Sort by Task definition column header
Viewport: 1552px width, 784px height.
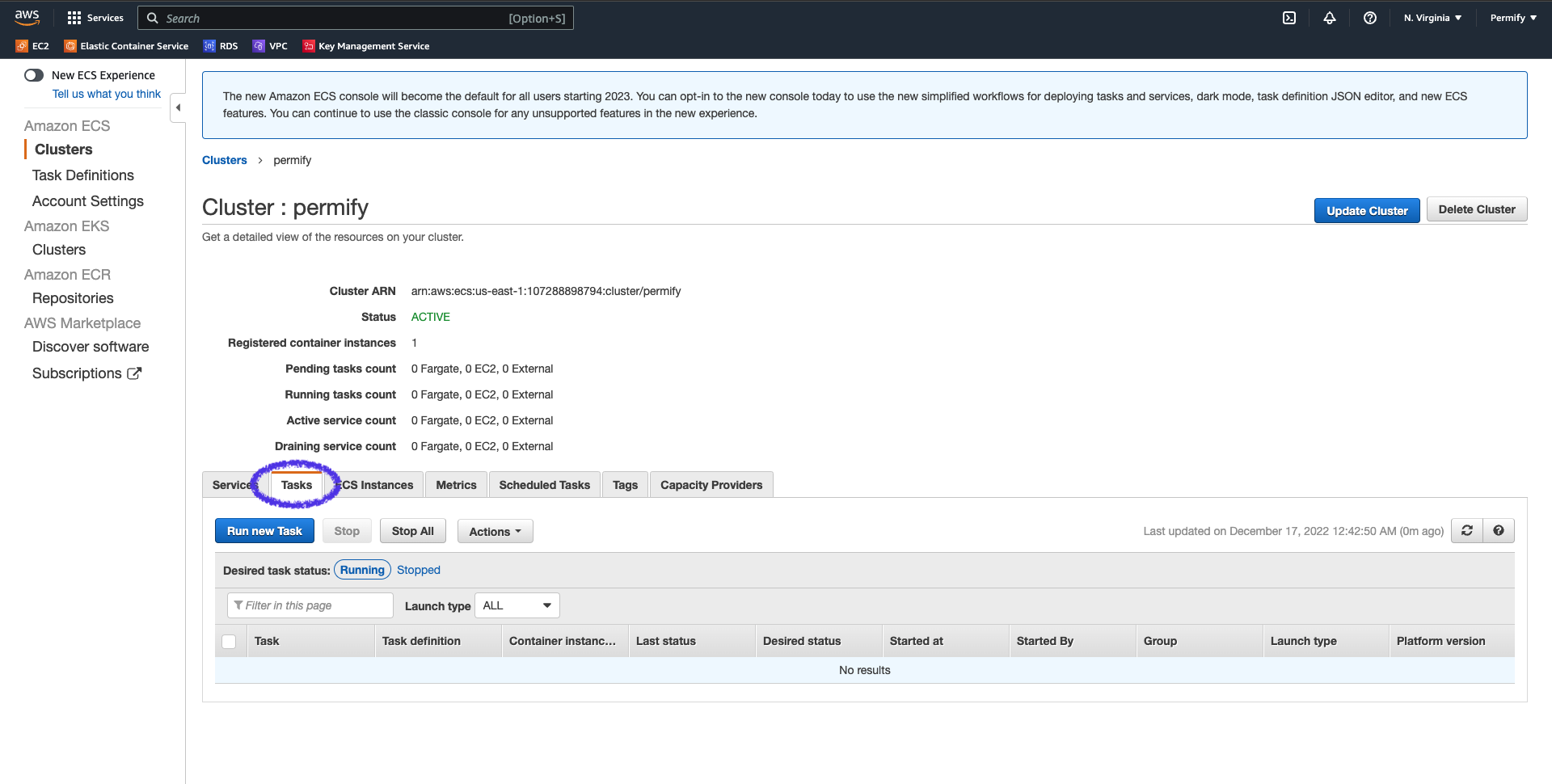438,641
